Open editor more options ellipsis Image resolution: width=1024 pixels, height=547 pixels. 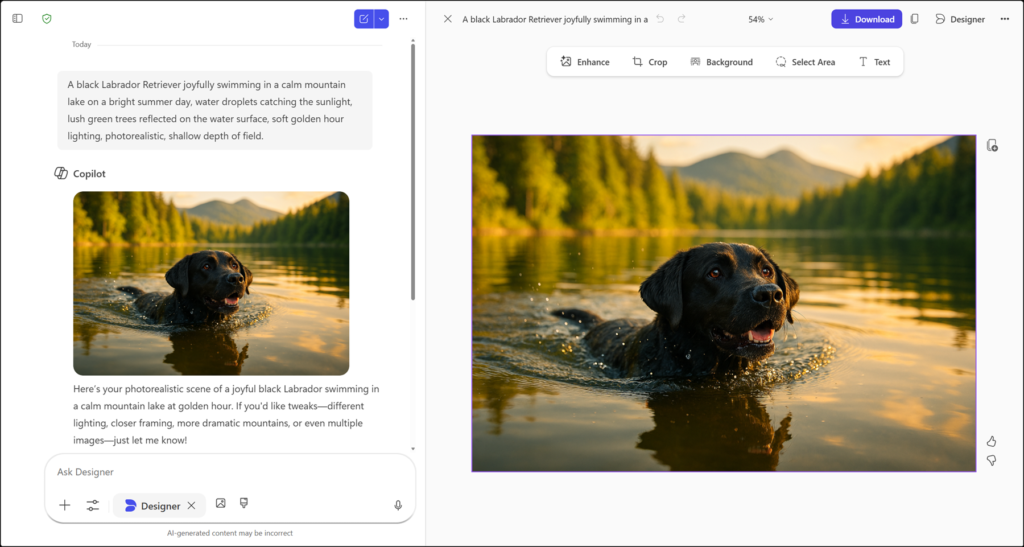[1004, 19]
